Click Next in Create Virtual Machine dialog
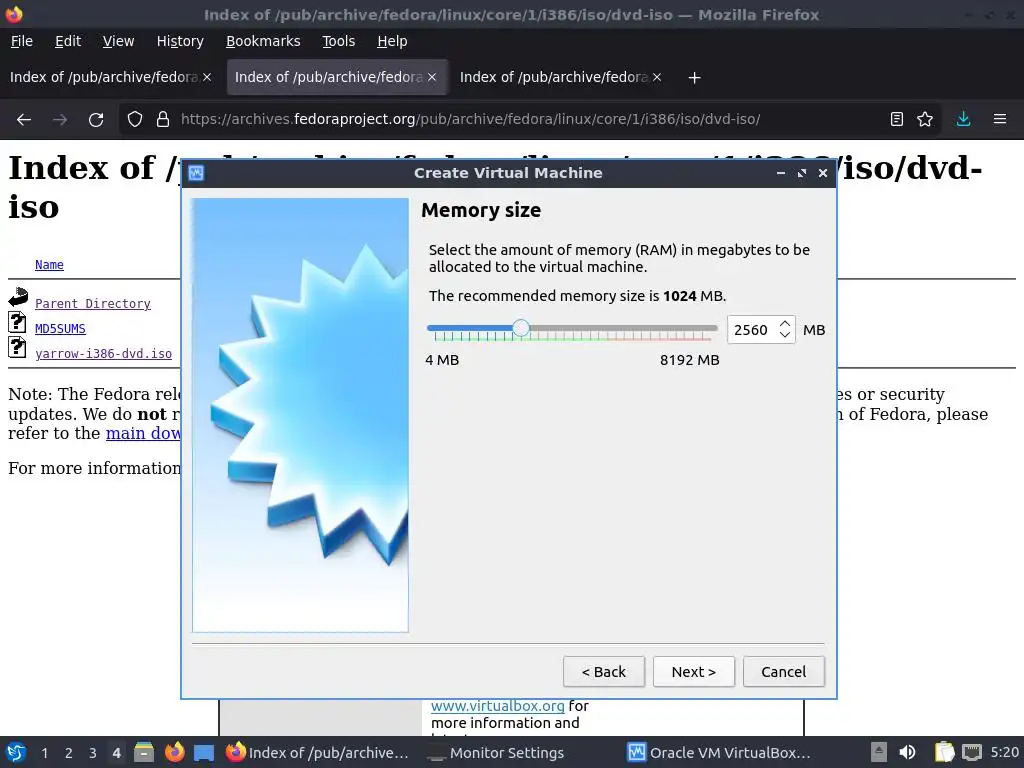Viewport: 1024px width, 768px height. tap(694, 672)
